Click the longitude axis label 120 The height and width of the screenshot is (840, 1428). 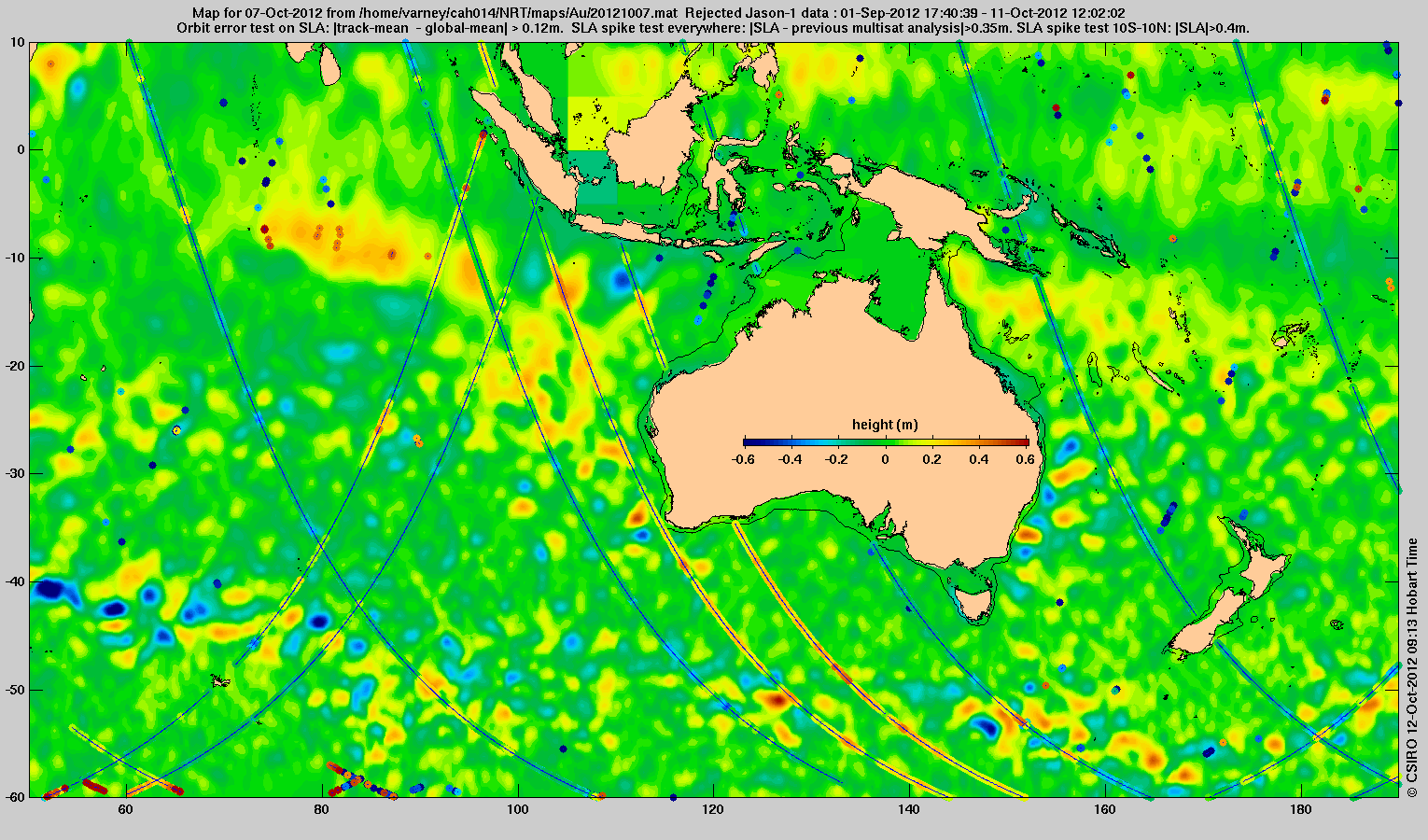tap(713, 809)
